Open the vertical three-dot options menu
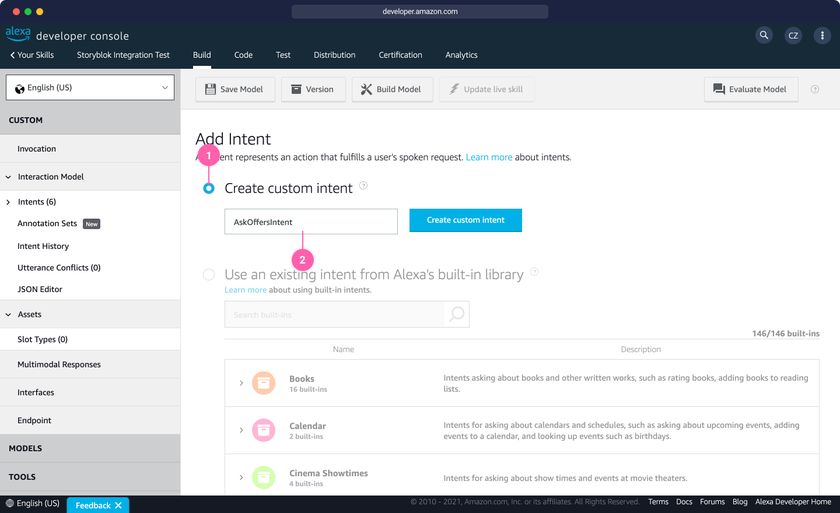Viewport: 840px width, 513px height. (x=822, y=35)
